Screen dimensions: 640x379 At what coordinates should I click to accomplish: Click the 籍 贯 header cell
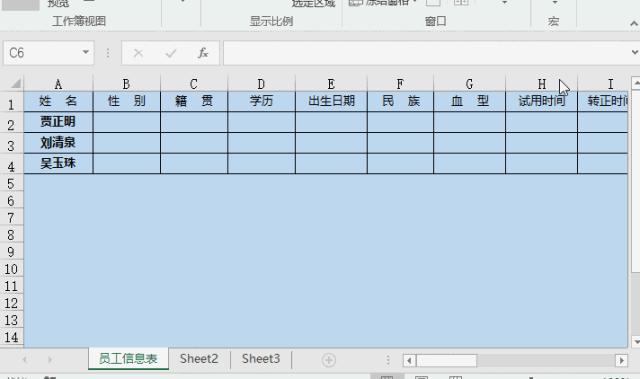click(194, 101)
